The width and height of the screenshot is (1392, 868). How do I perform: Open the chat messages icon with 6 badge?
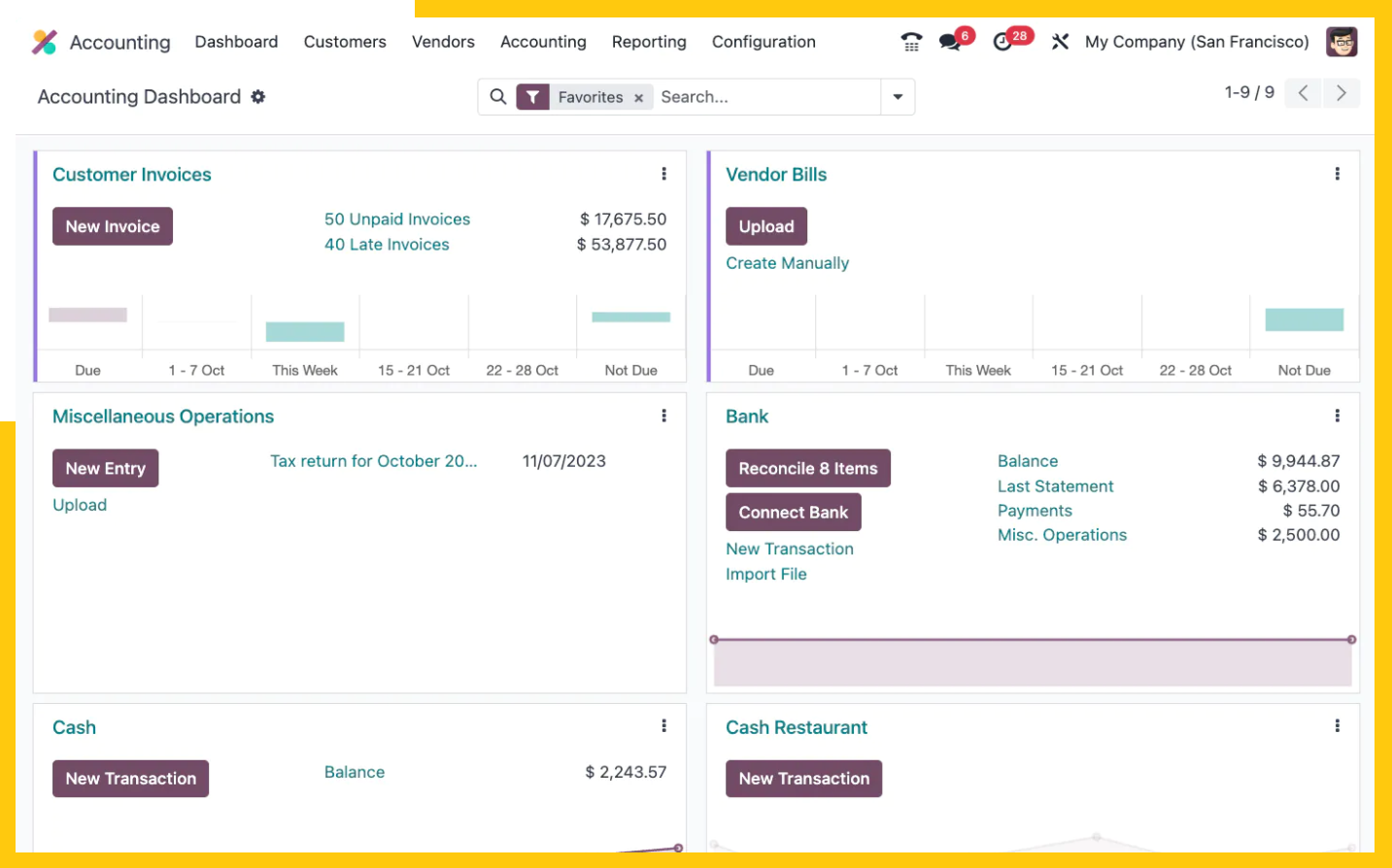950,42
